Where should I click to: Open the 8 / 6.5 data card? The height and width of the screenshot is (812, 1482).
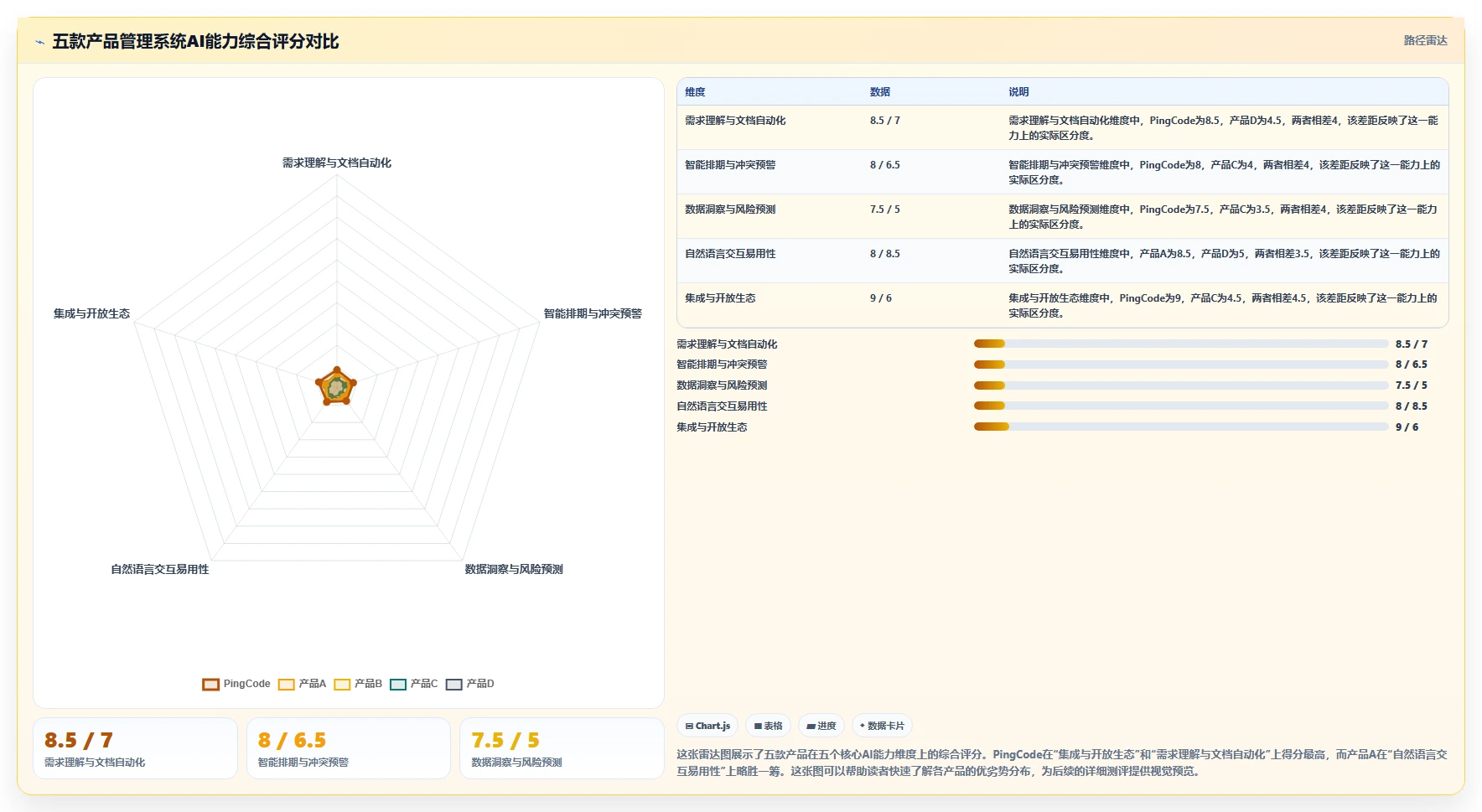tap(348, 748)
